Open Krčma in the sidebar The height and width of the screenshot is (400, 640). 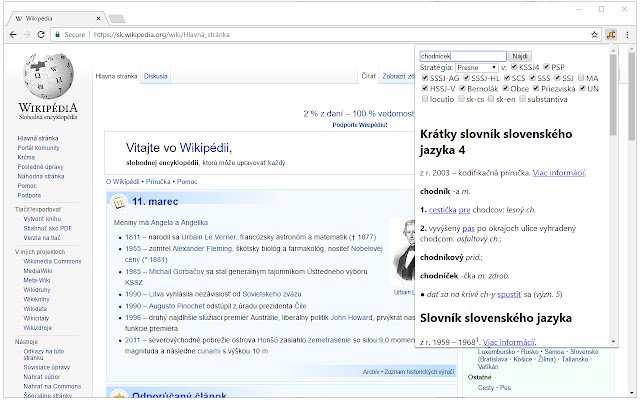(x=26, y=157)
